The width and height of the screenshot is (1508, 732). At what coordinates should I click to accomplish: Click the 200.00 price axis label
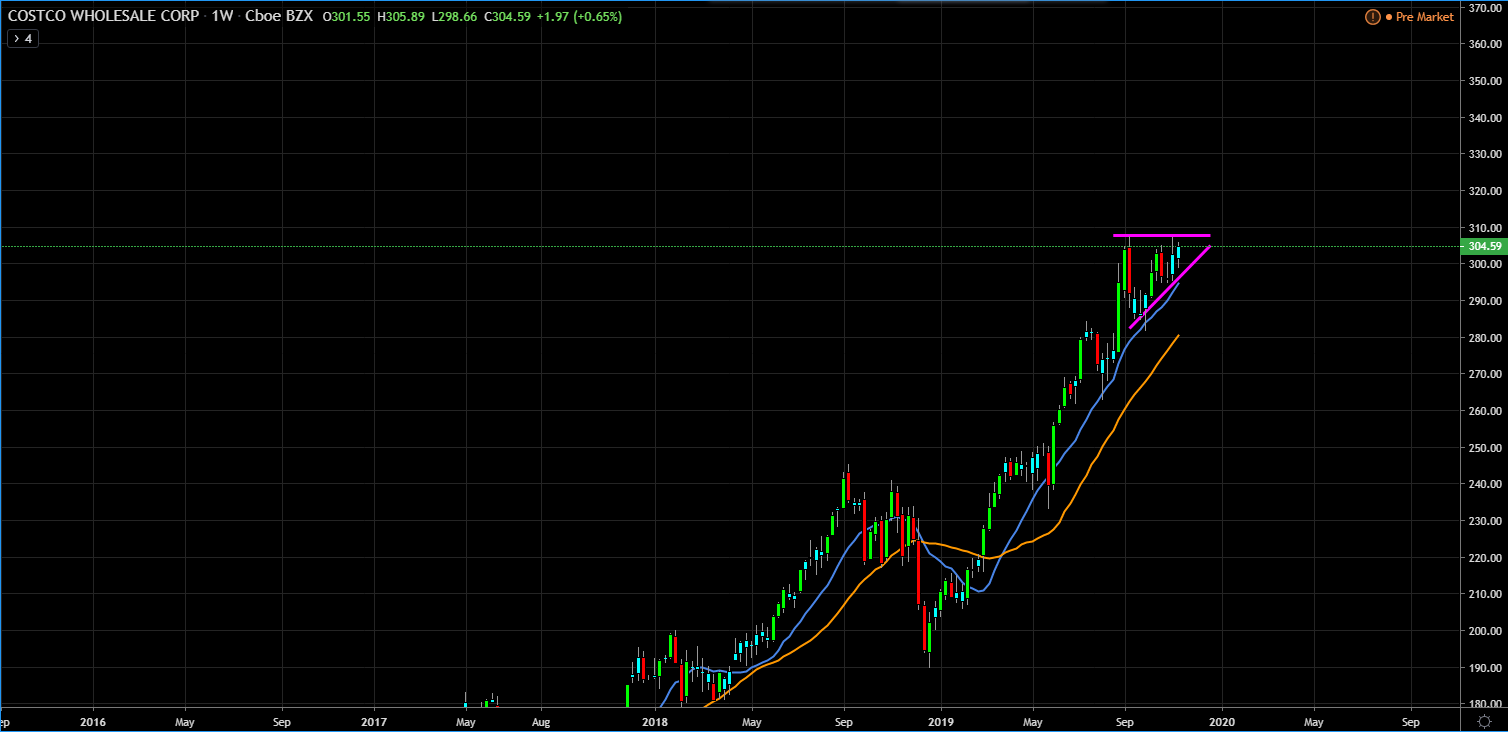click(x=1485, y=631)
